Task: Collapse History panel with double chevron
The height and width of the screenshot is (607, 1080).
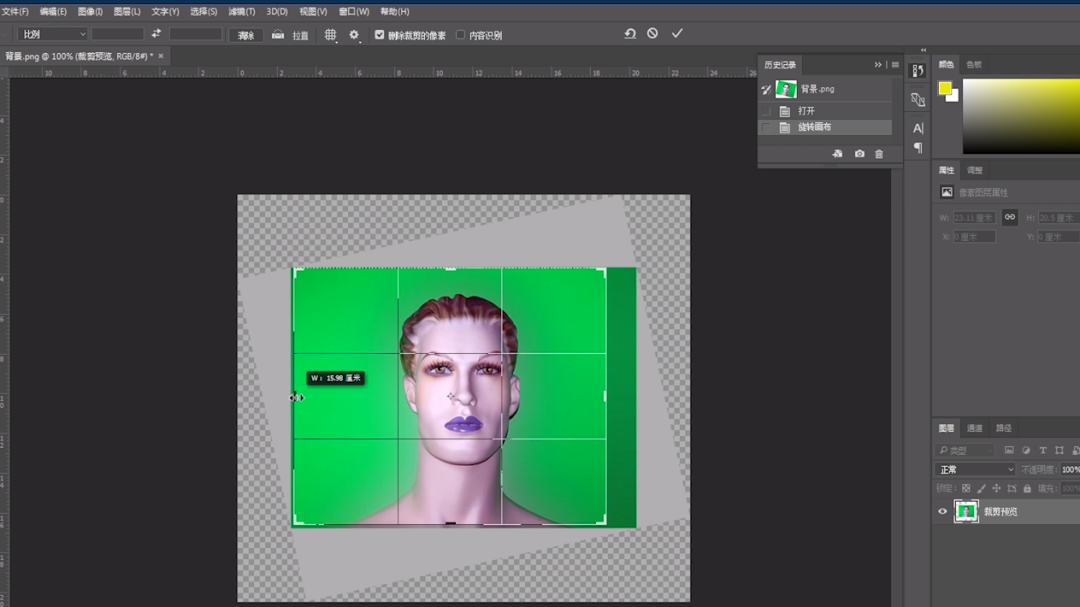Action: [878, 65]
